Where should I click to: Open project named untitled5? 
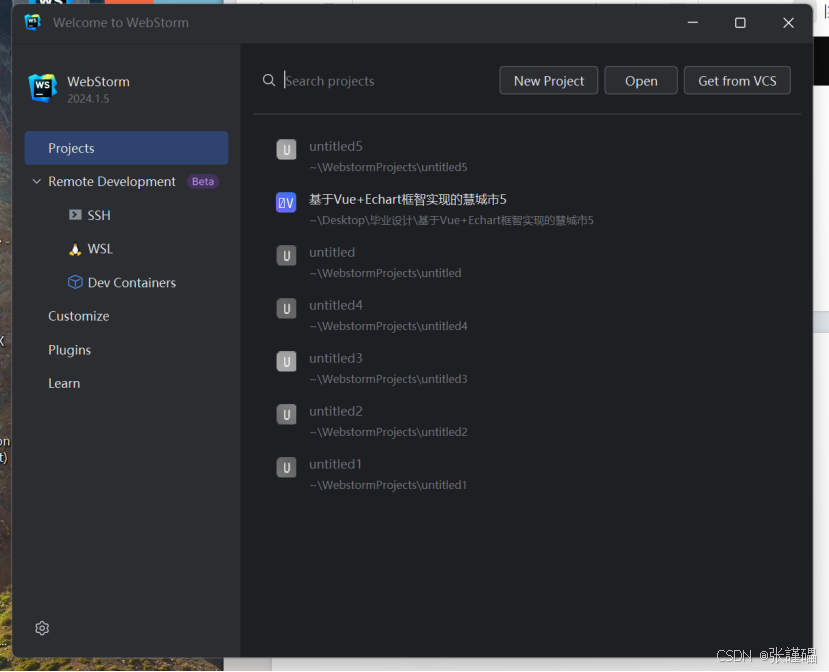coord(336,146)
